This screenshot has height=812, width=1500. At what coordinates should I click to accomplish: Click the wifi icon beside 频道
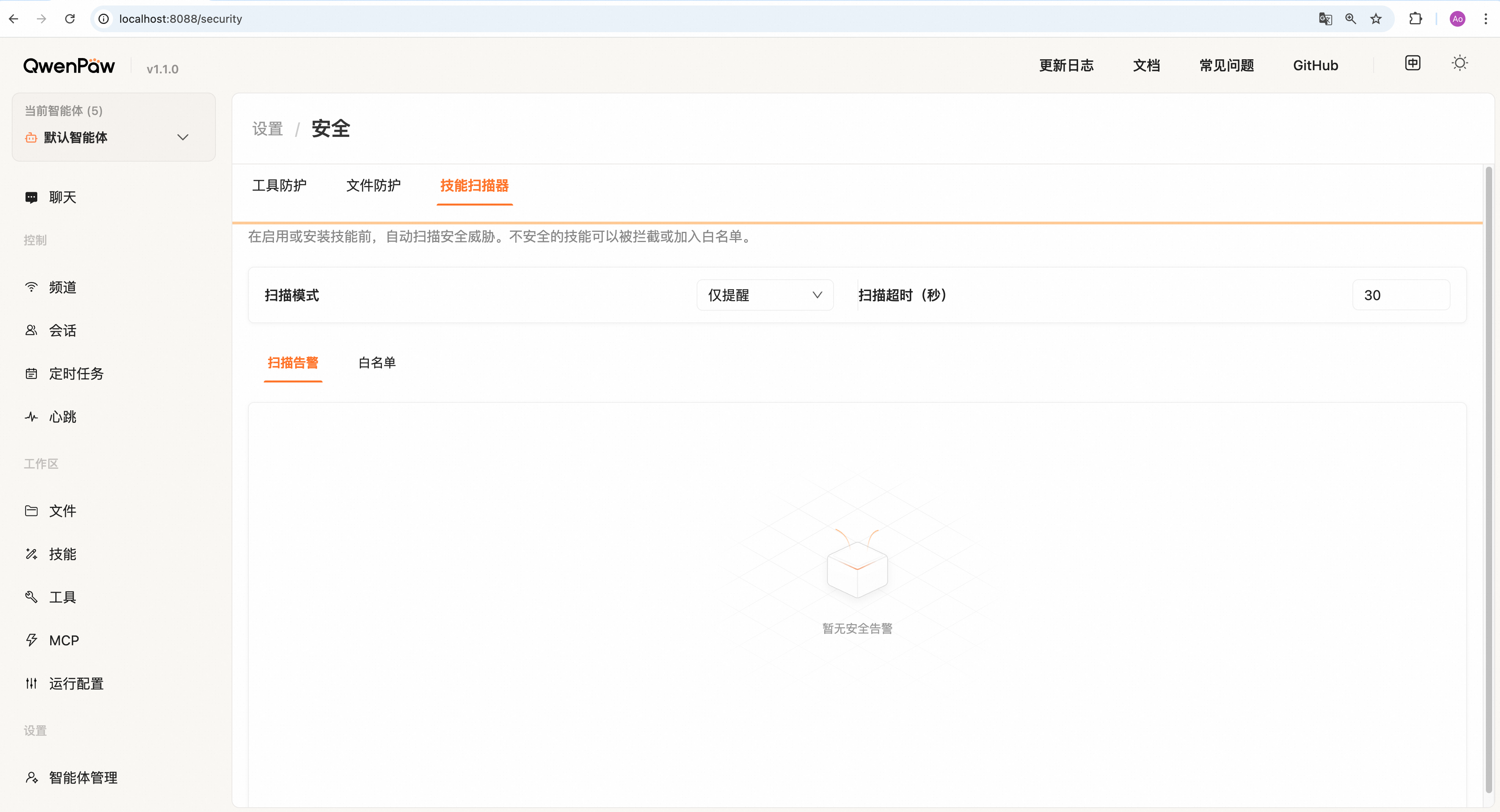pos(31,287)
